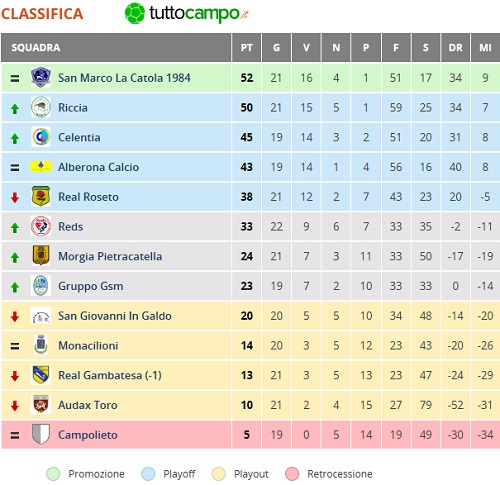Viewport: 500px width, 485px height.
Task: Click the Real Roseto rose crest
Action: coord(41,196)
